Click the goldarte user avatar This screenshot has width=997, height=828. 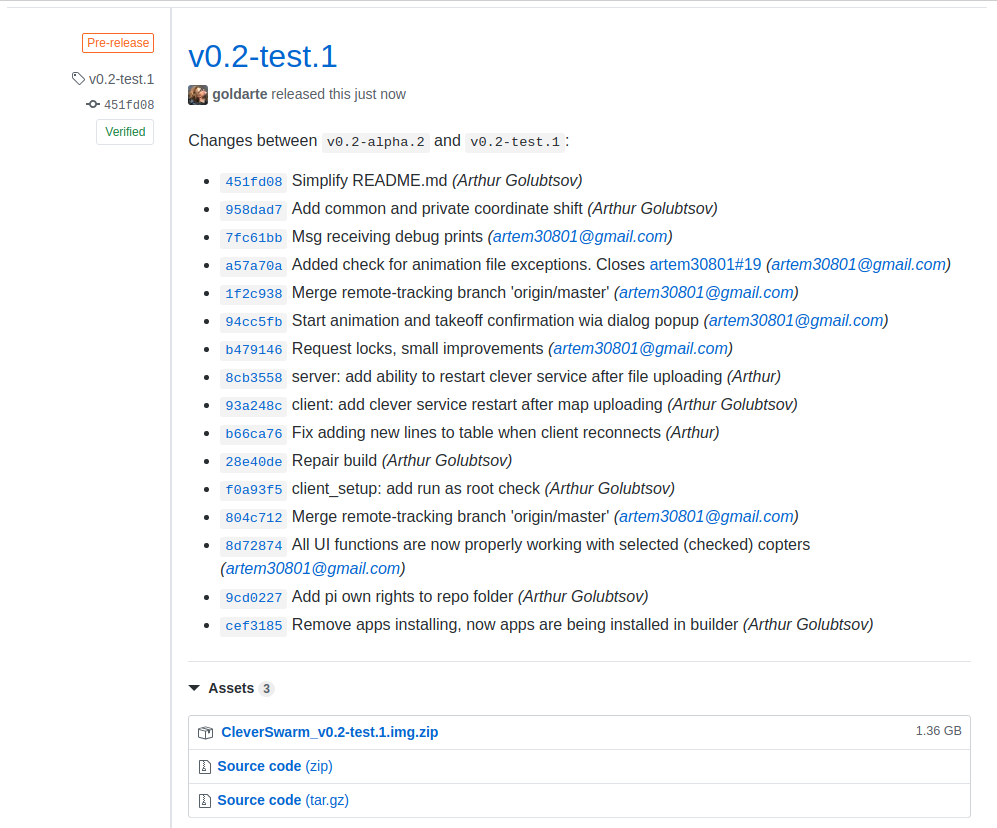point(198,95)
